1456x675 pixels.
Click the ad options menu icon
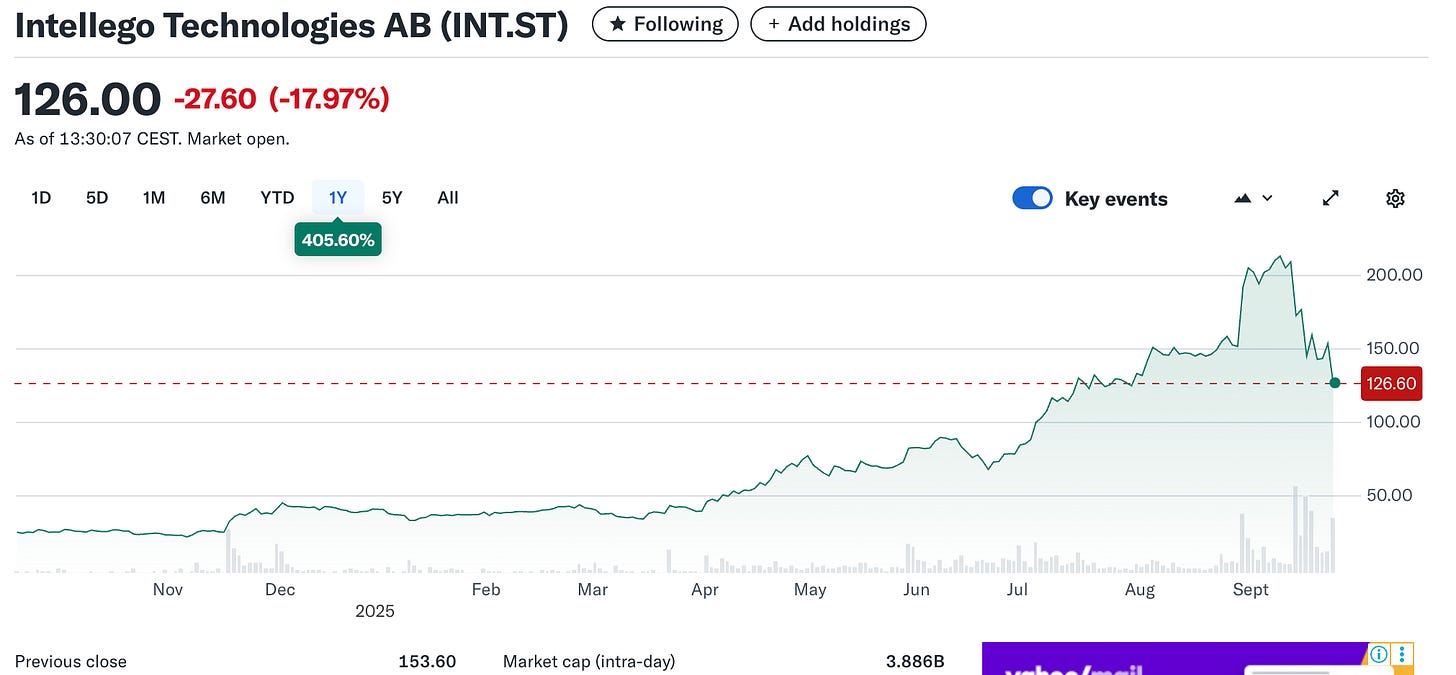point(1403,655)
